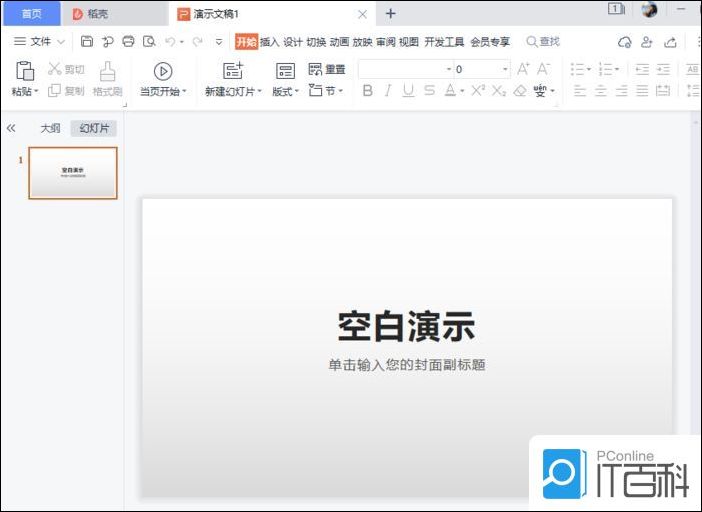The height and width of the screenshot is (512, 702).
Task: Click the Save icon in quick toolbar
Action: (x=87, y=42)
